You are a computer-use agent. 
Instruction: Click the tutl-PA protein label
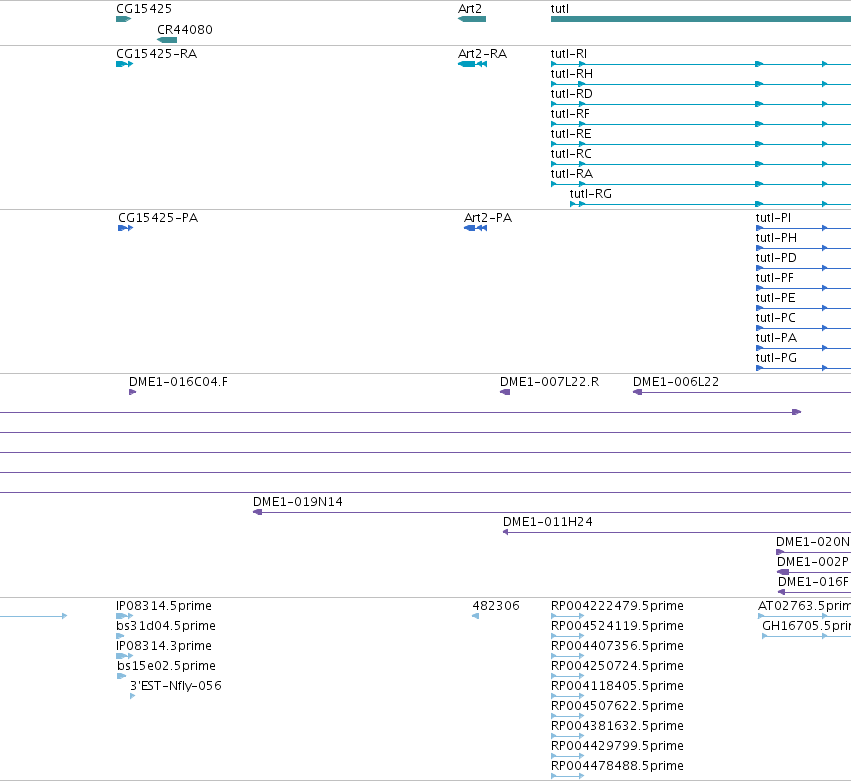point(776,338)
